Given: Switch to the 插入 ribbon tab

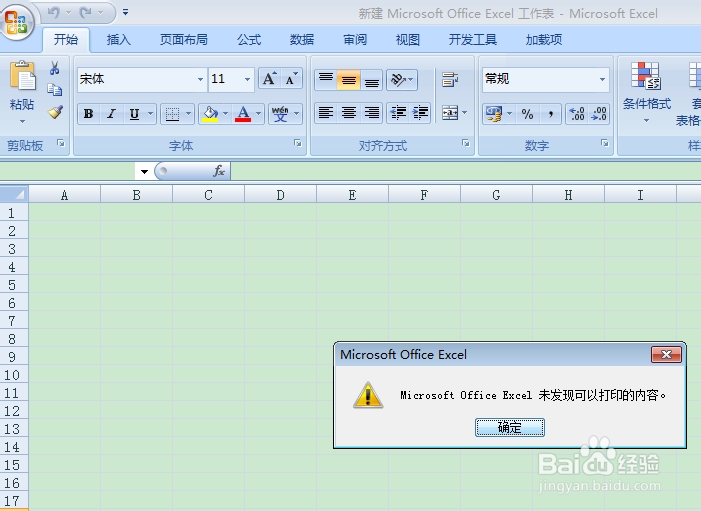Looking at the screenshot, I should (118, 40).
